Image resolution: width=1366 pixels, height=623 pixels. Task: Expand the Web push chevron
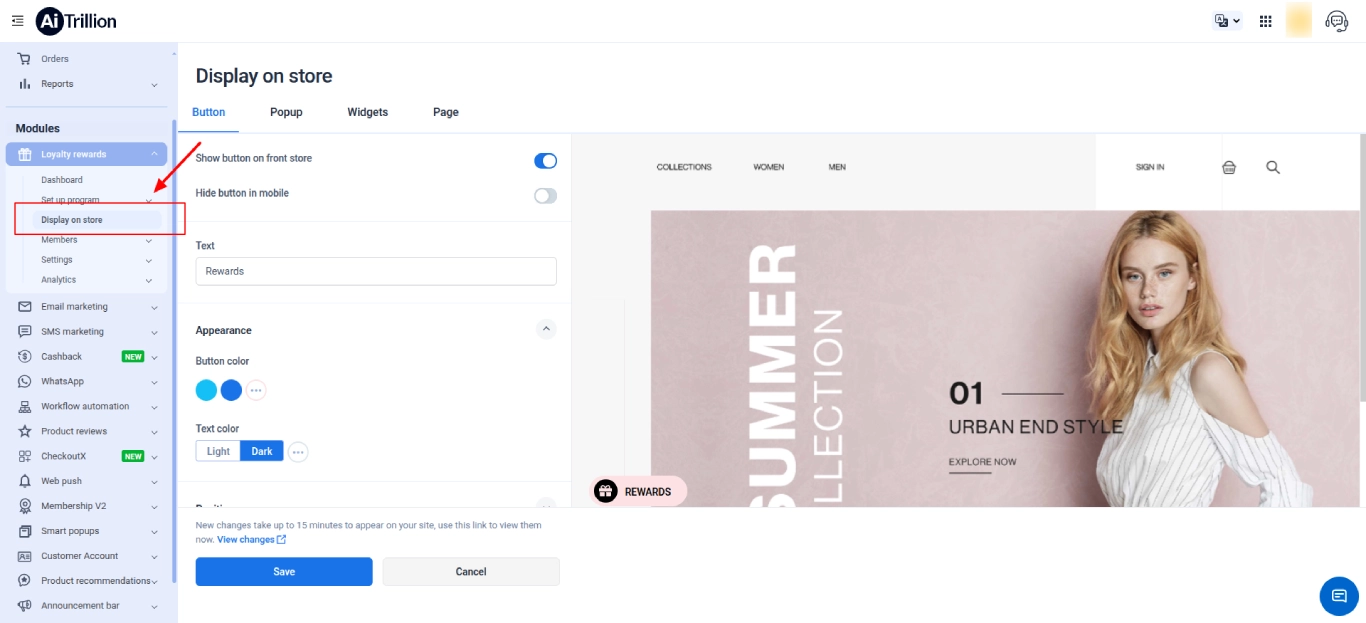[x=154, y=482]
